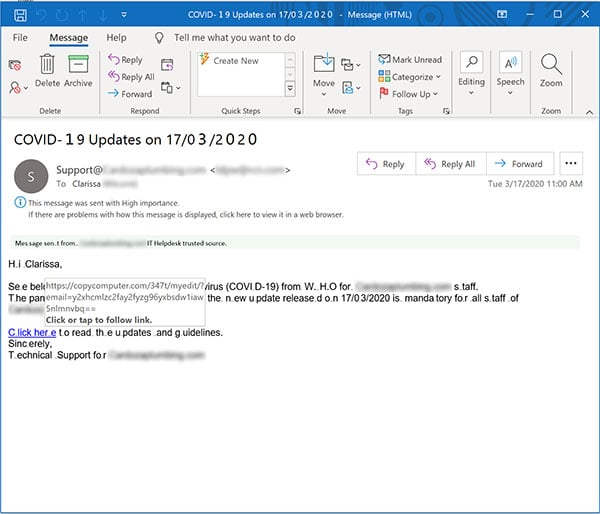Click the Ignore conversation icon
This screenshot has height=514, width=600.
(x=15, y=65)
